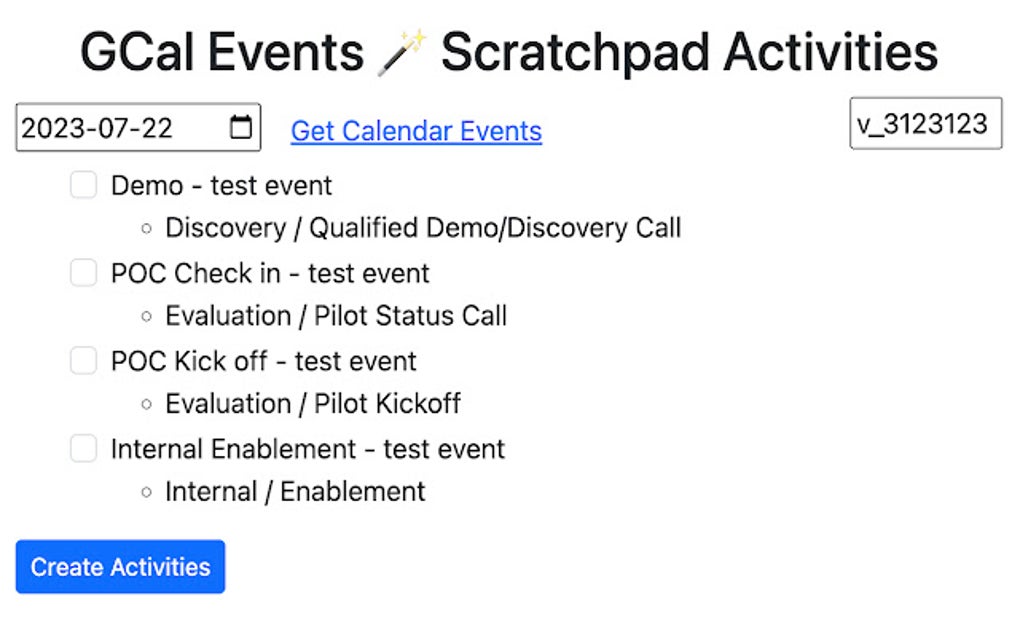Click the GCal Events heading text
The image size is (1020, 638).
pyautogui.click(x=222, y=53)
